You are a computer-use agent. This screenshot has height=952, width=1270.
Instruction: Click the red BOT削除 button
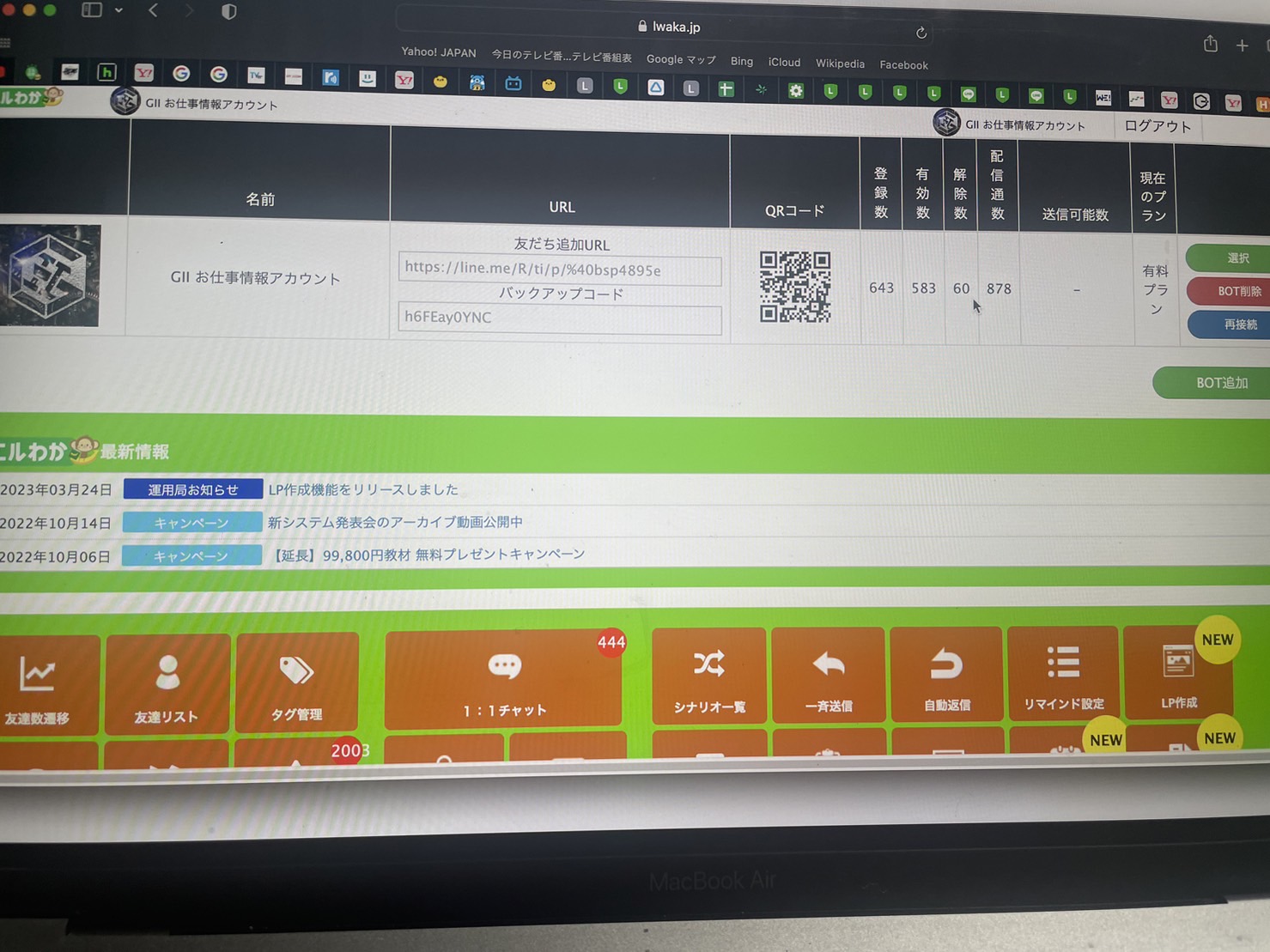point(1229,291)
